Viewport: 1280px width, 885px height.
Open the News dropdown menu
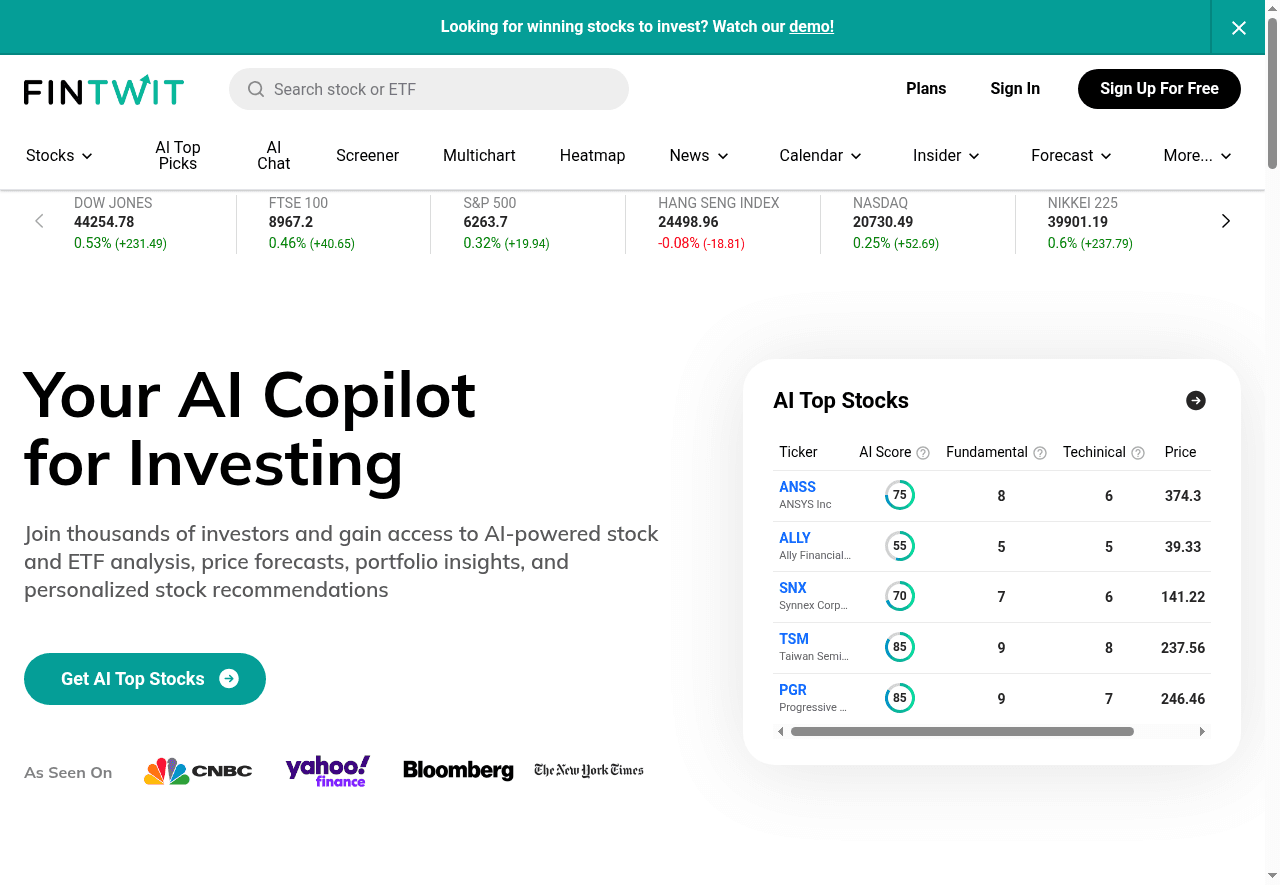click(699, 156)
